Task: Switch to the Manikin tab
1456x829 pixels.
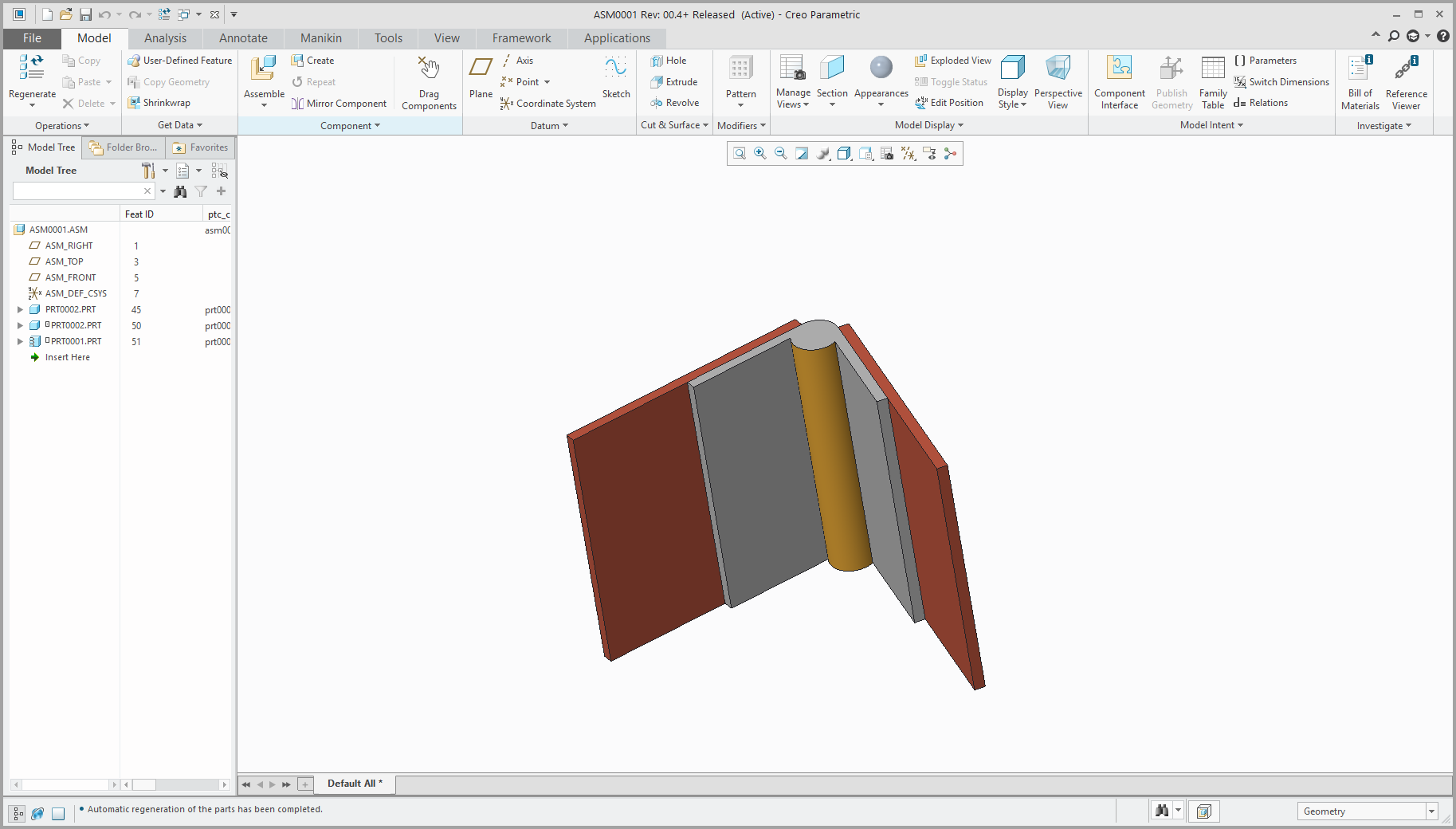Action: pos(321,38)
